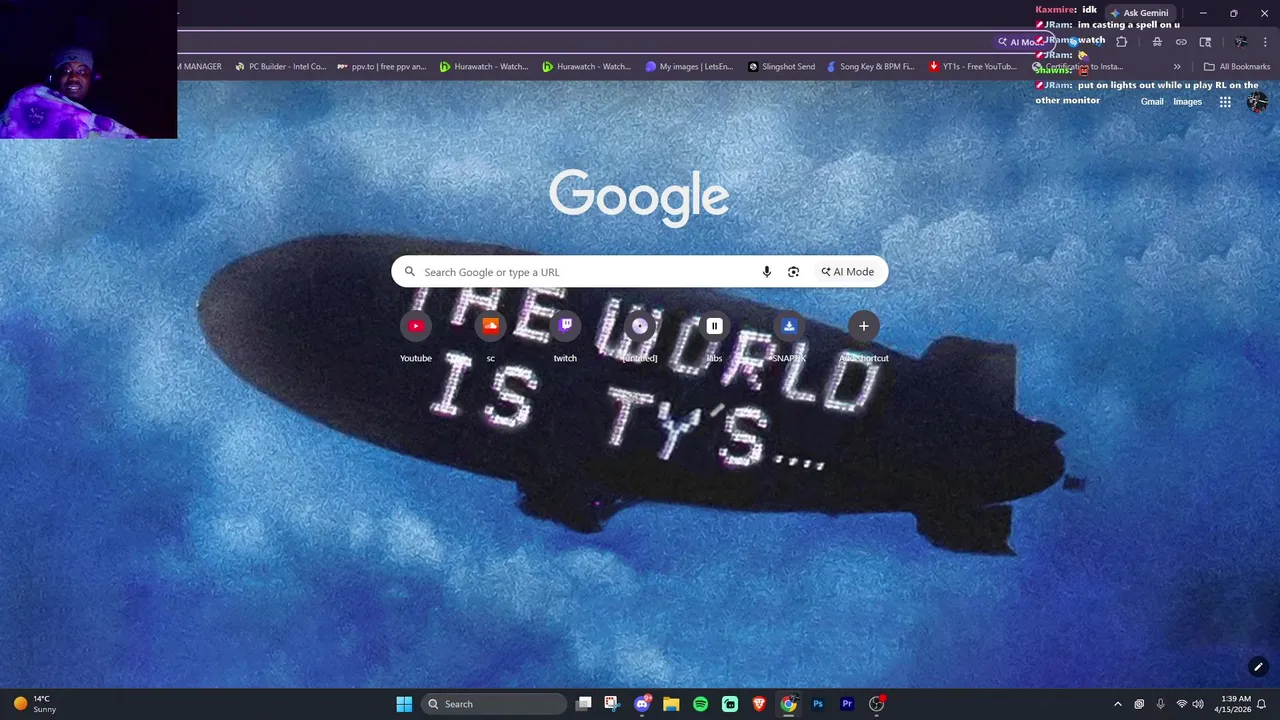This screenshot has width=1280, height=720.
Task: Click the Google account avatar on the page
Action: [1257, 102]
